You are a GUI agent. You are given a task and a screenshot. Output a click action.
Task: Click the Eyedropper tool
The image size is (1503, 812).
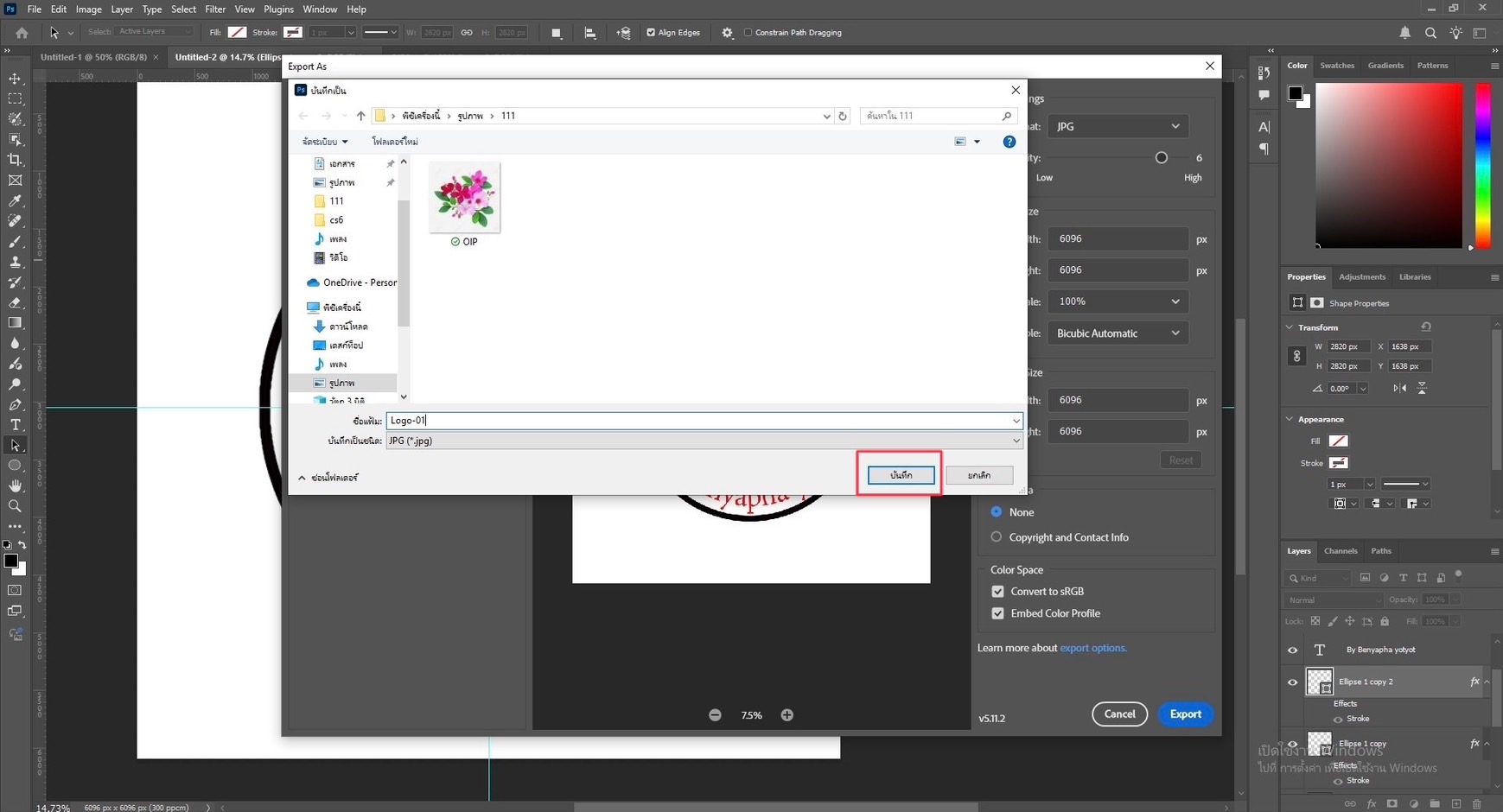tap(15, 201)
